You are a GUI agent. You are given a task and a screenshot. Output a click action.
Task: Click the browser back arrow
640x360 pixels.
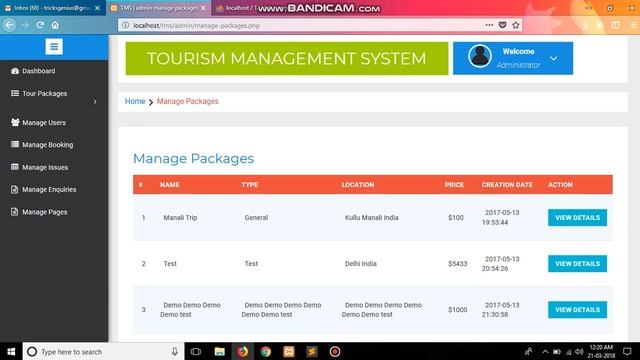click(x=9, y=25)
